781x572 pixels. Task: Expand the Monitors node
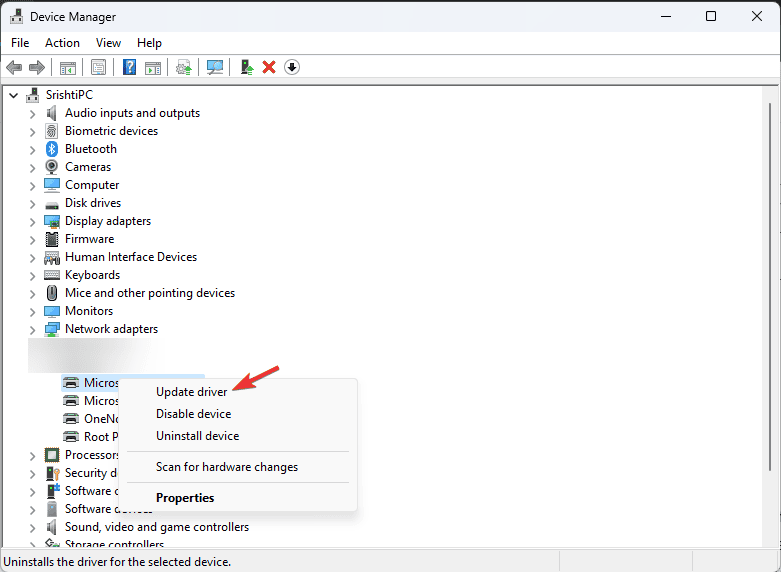tap(32, 312)
